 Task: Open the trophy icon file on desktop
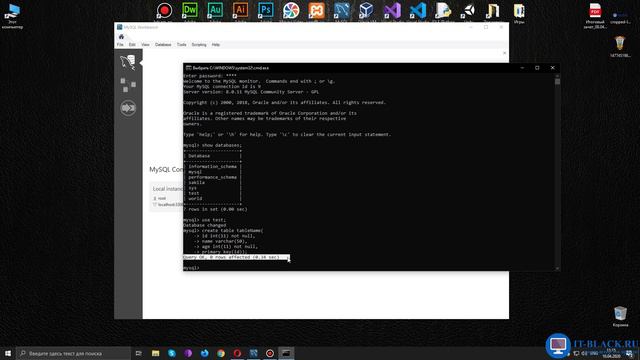click(620, 46)
